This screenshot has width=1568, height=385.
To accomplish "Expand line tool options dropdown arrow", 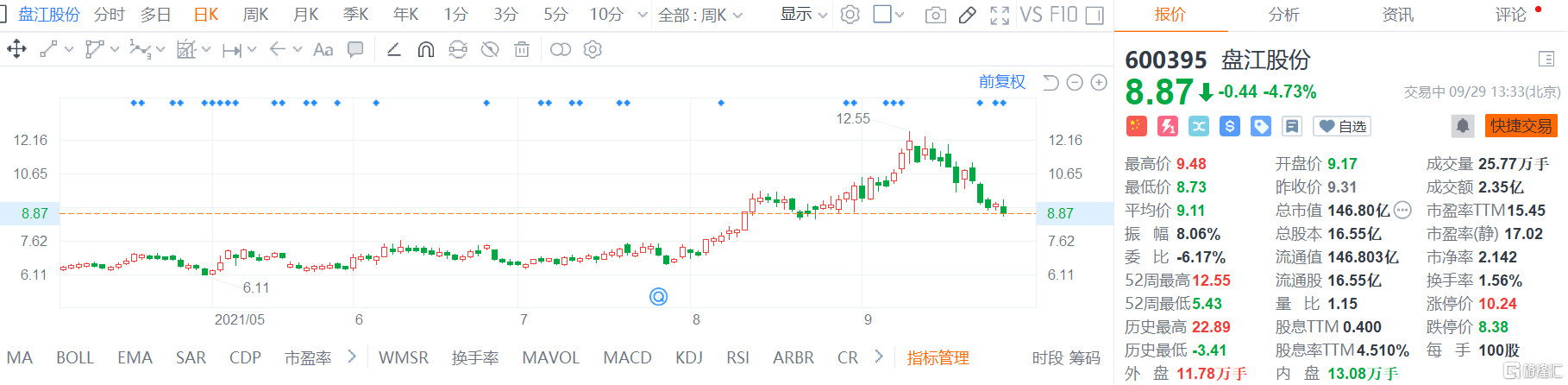I will (x=69, y=50).
